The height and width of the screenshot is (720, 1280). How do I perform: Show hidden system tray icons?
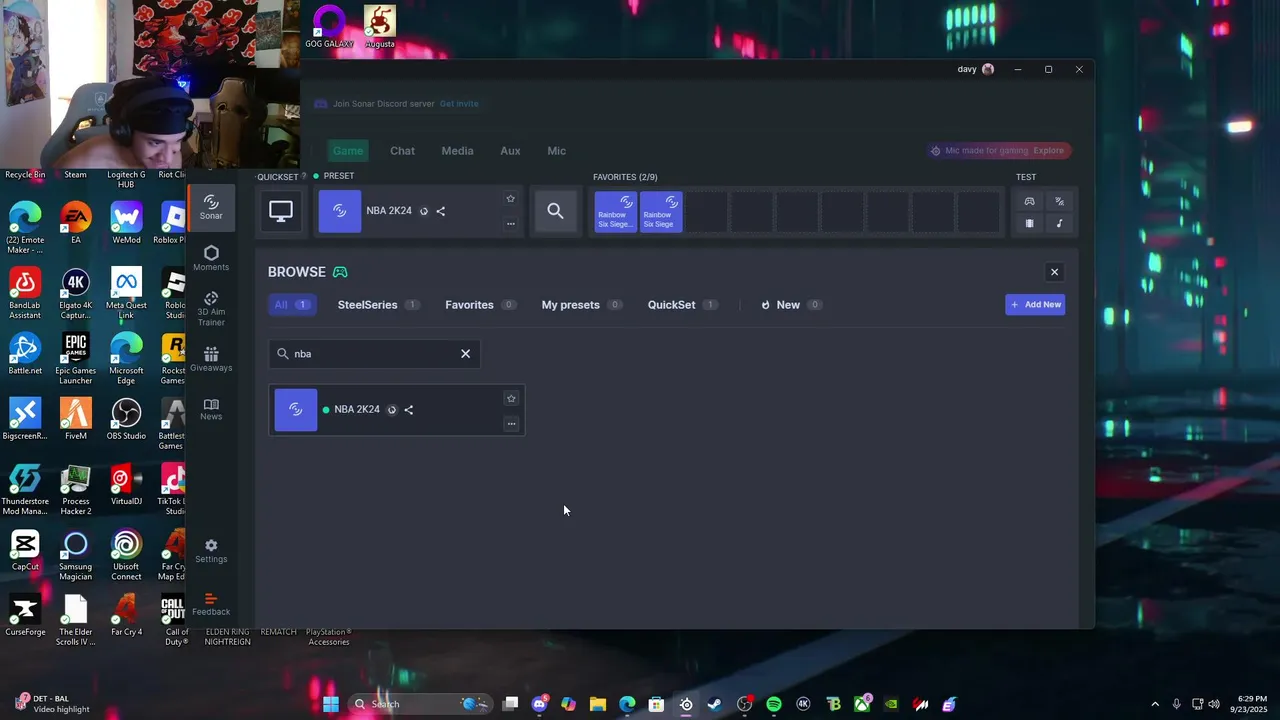pos(1155,704)
